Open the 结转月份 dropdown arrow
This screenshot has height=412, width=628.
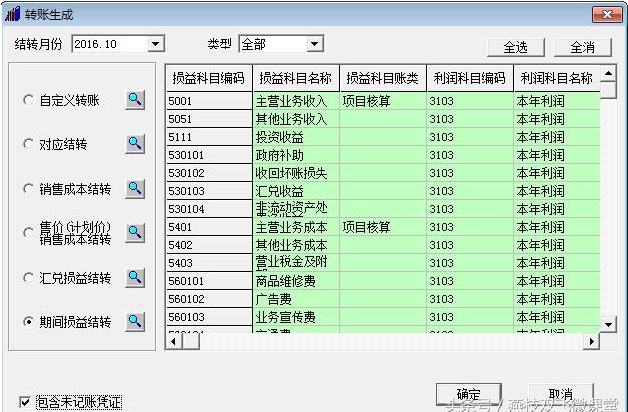pos(155,45)
